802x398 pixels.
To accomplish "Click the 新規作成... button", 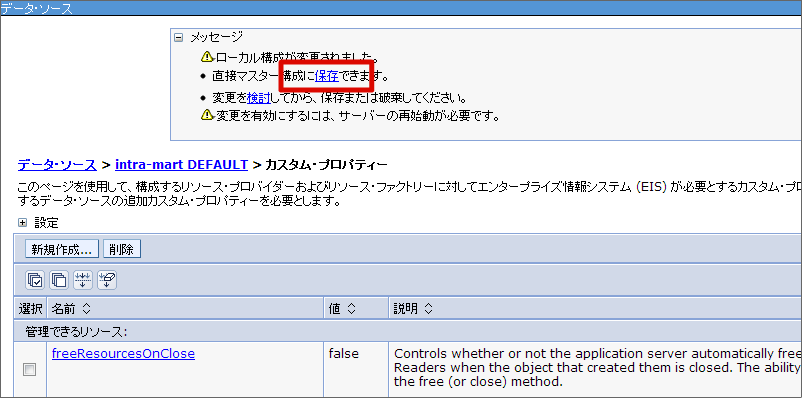I will click(62, 250).
